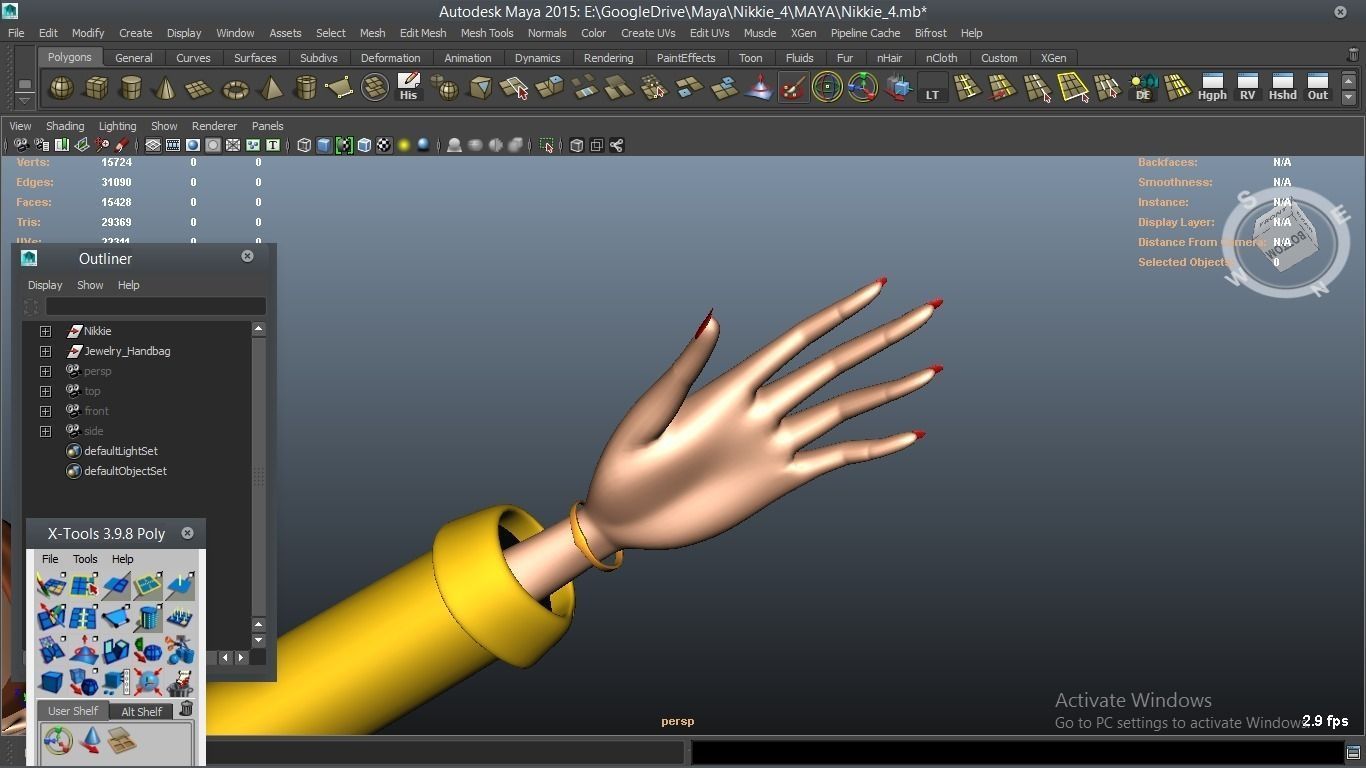This screenshot has height=768, width=1366.
Task: Click the trash can icon in X-Tools shelf
Action: (186, 708)
